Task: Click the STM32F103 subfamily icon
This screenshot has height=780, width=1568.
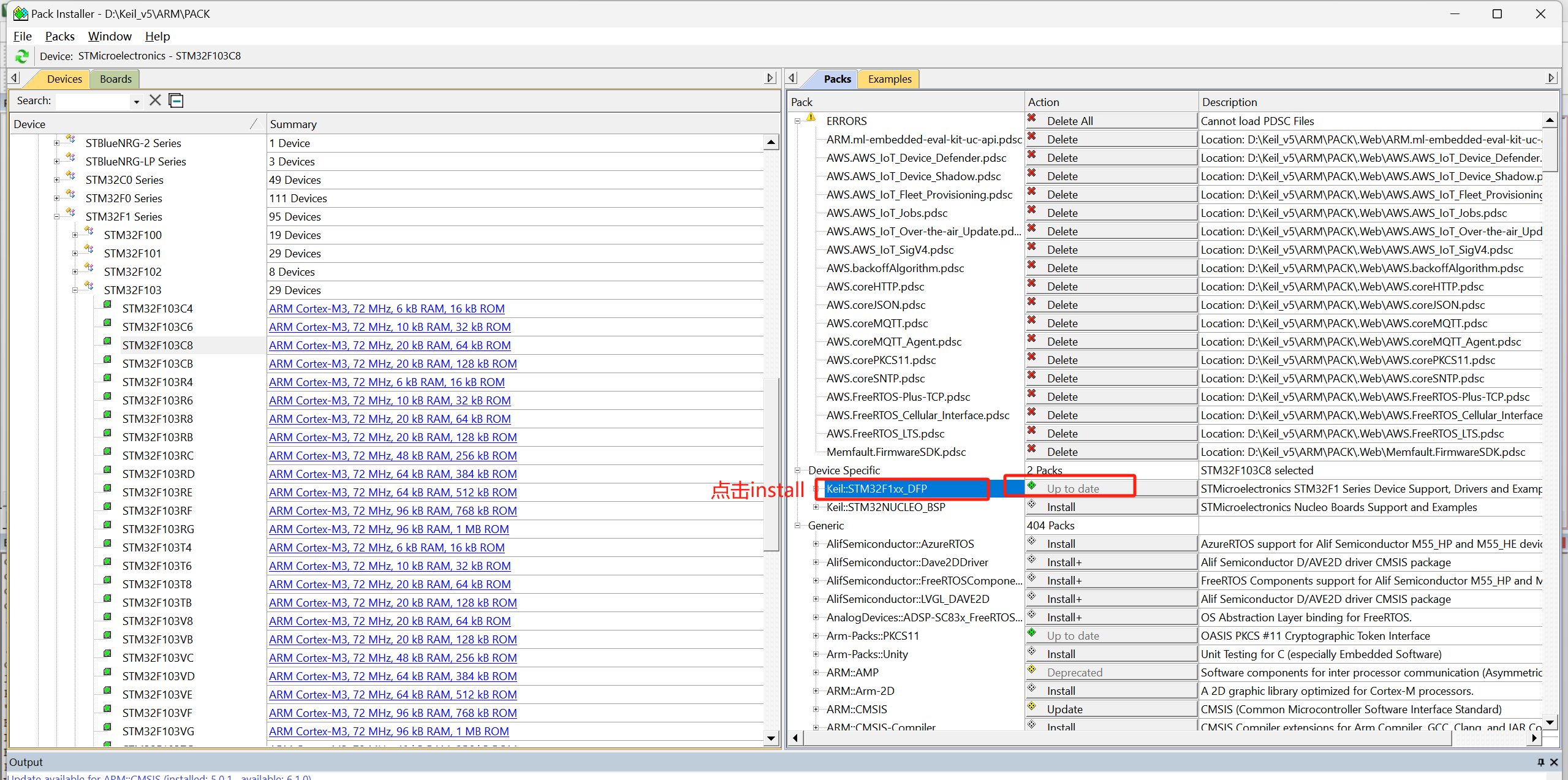Action: tap(89, 286)
